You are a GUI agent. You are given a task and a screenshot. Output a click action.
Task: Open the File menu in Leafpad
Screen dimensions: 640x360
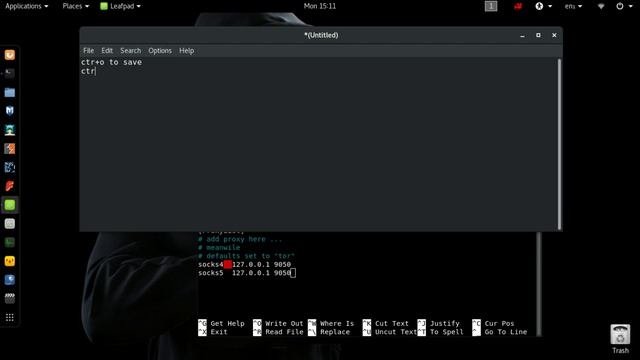pos(88,51)
